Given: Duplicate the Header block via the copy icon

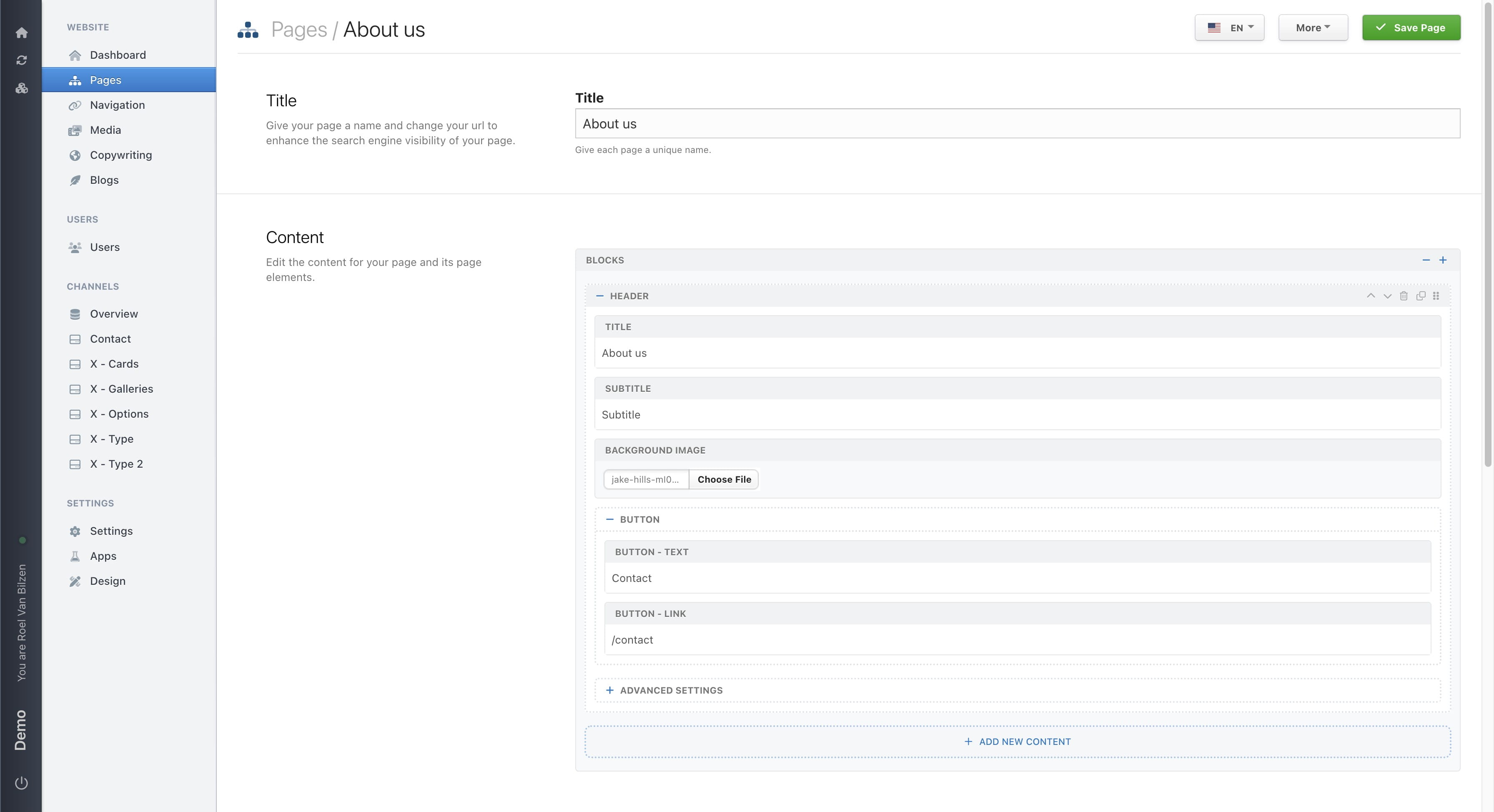Looking at the screenshot, I should coord(1420,296).
